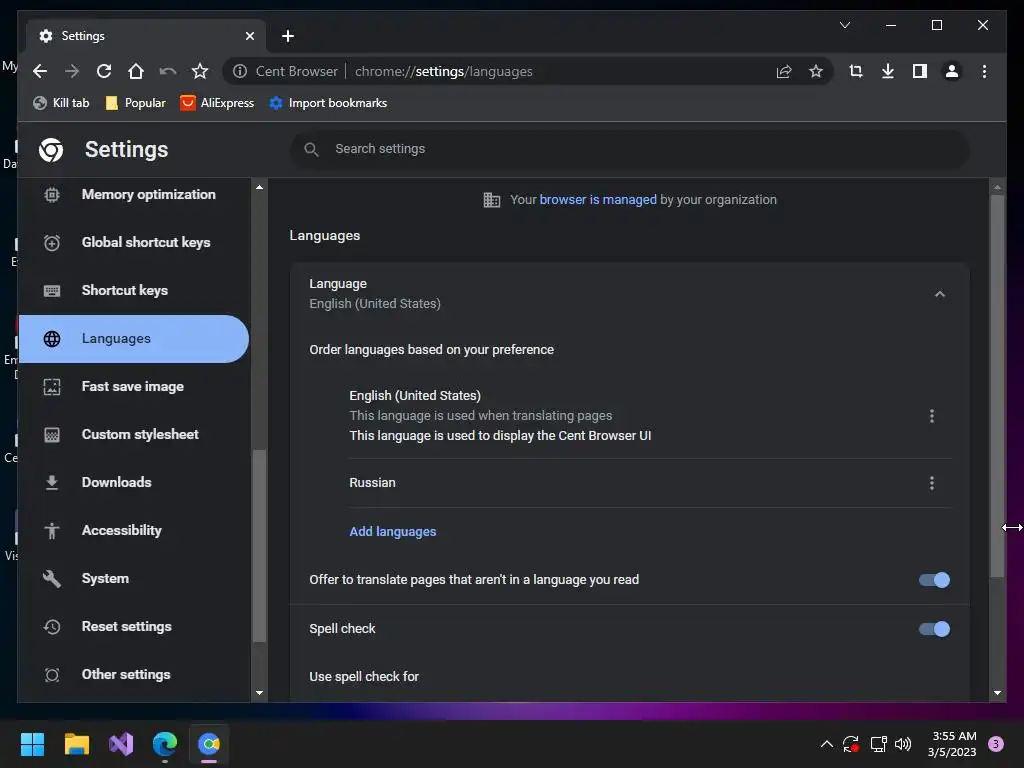Image resolution: width=1024 pixels, height=768 pixels.
Task: Open the AliExpress bookmark
Action: click(x=217, y=103)
